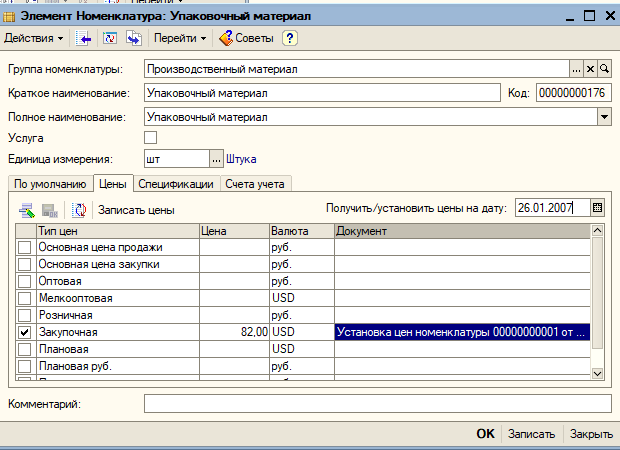Click Тип цен column header
This screenshot has height=450, width=620.
coord(118,231)
